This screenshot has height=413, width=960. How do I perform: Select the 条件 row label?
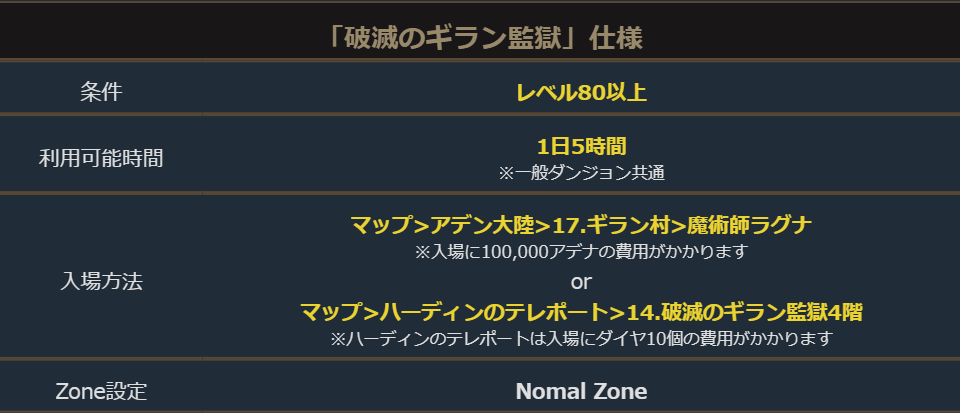pos(101,93)
